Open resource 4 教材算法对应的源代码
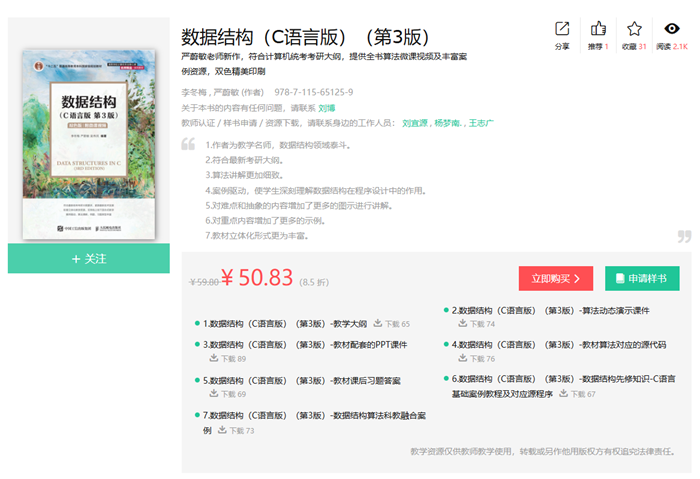The height and width of the screenshot is (479, 700). 559,345
